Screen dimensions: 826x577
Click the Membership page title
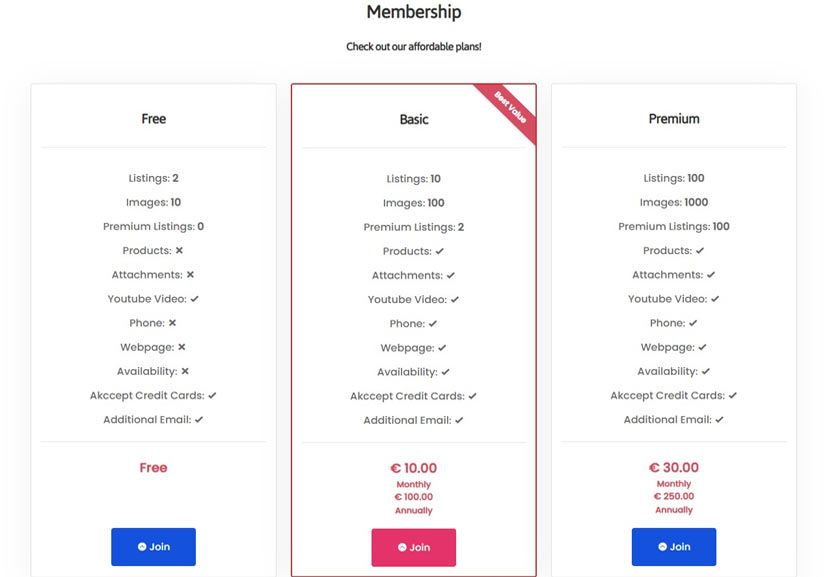tap(413, 12)
